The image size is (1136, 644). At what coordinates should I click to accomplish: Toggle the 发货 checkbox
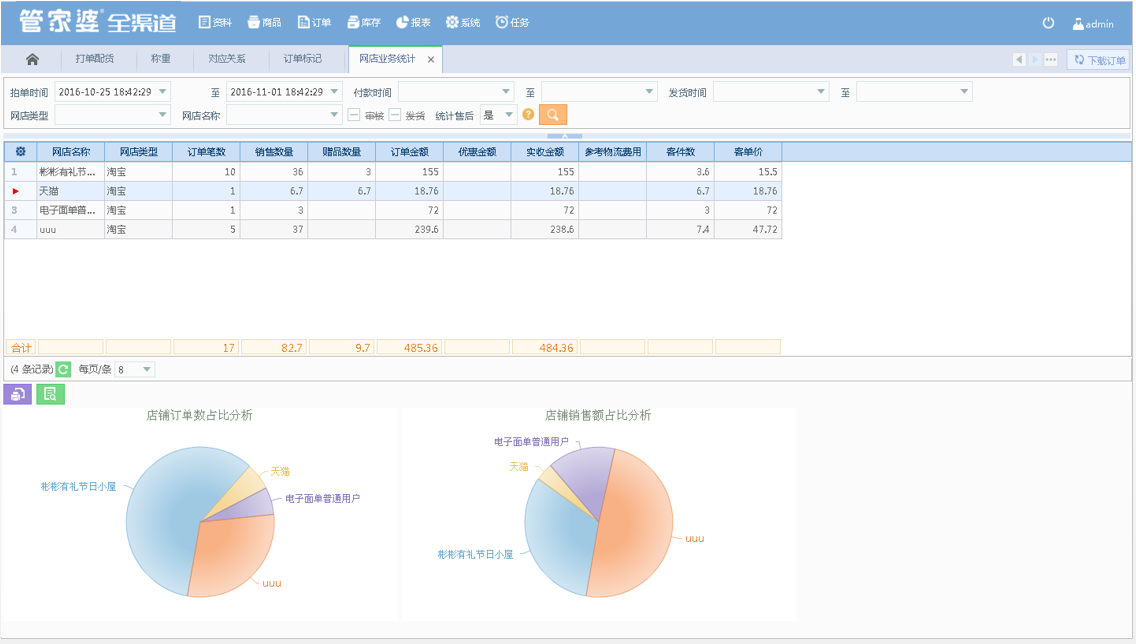point(395,114)
